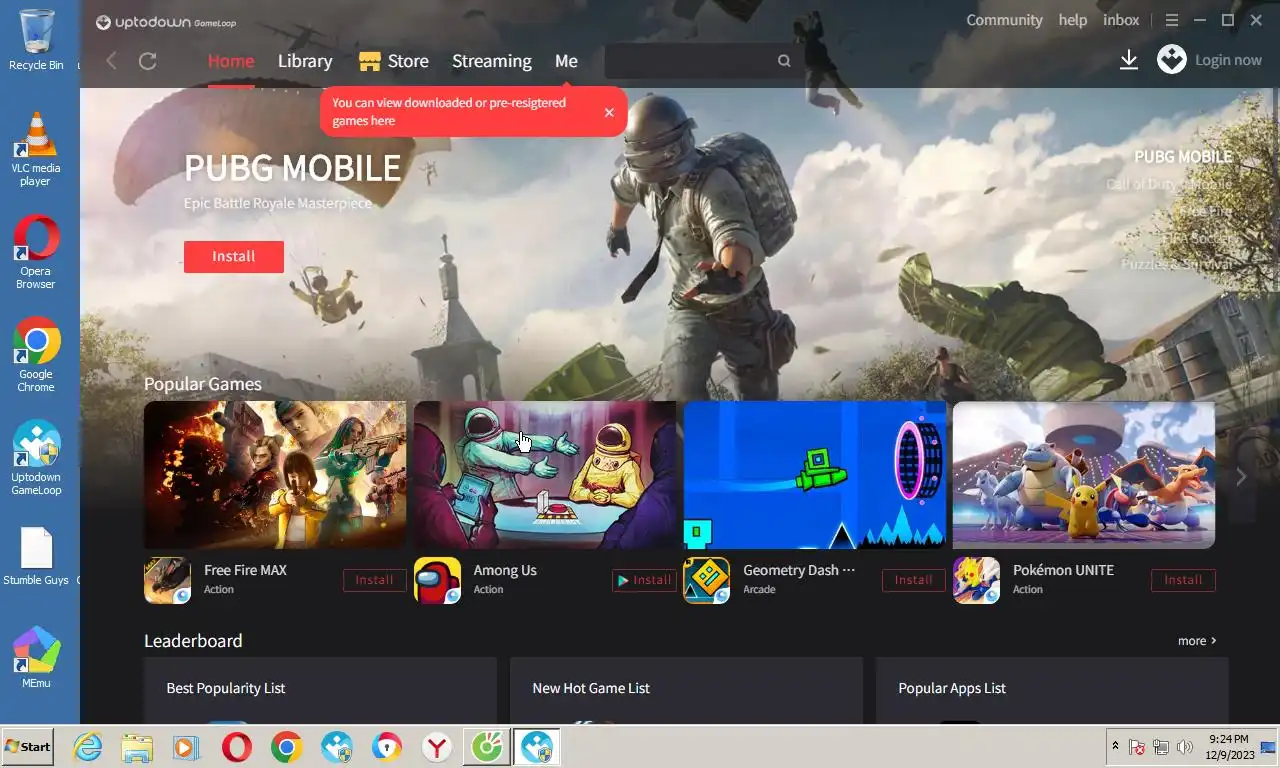
Task: Show hidden system tray icons
Action: [x=1115, y=747]
